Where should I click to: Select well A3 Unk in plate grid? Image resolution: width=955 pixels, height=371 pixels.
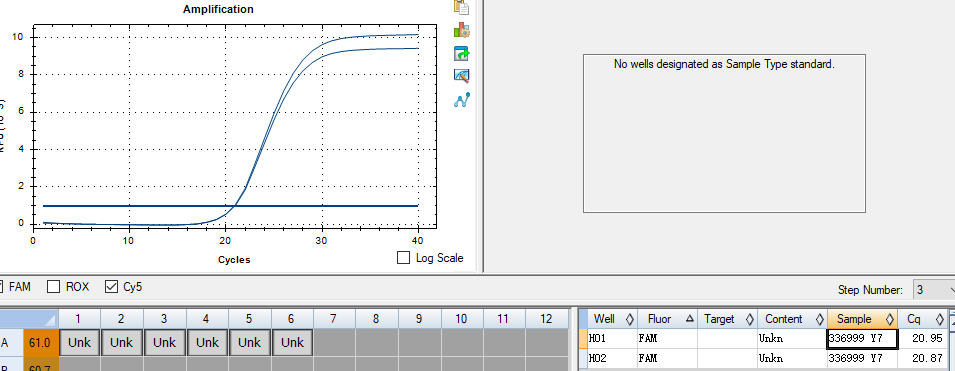164,342
